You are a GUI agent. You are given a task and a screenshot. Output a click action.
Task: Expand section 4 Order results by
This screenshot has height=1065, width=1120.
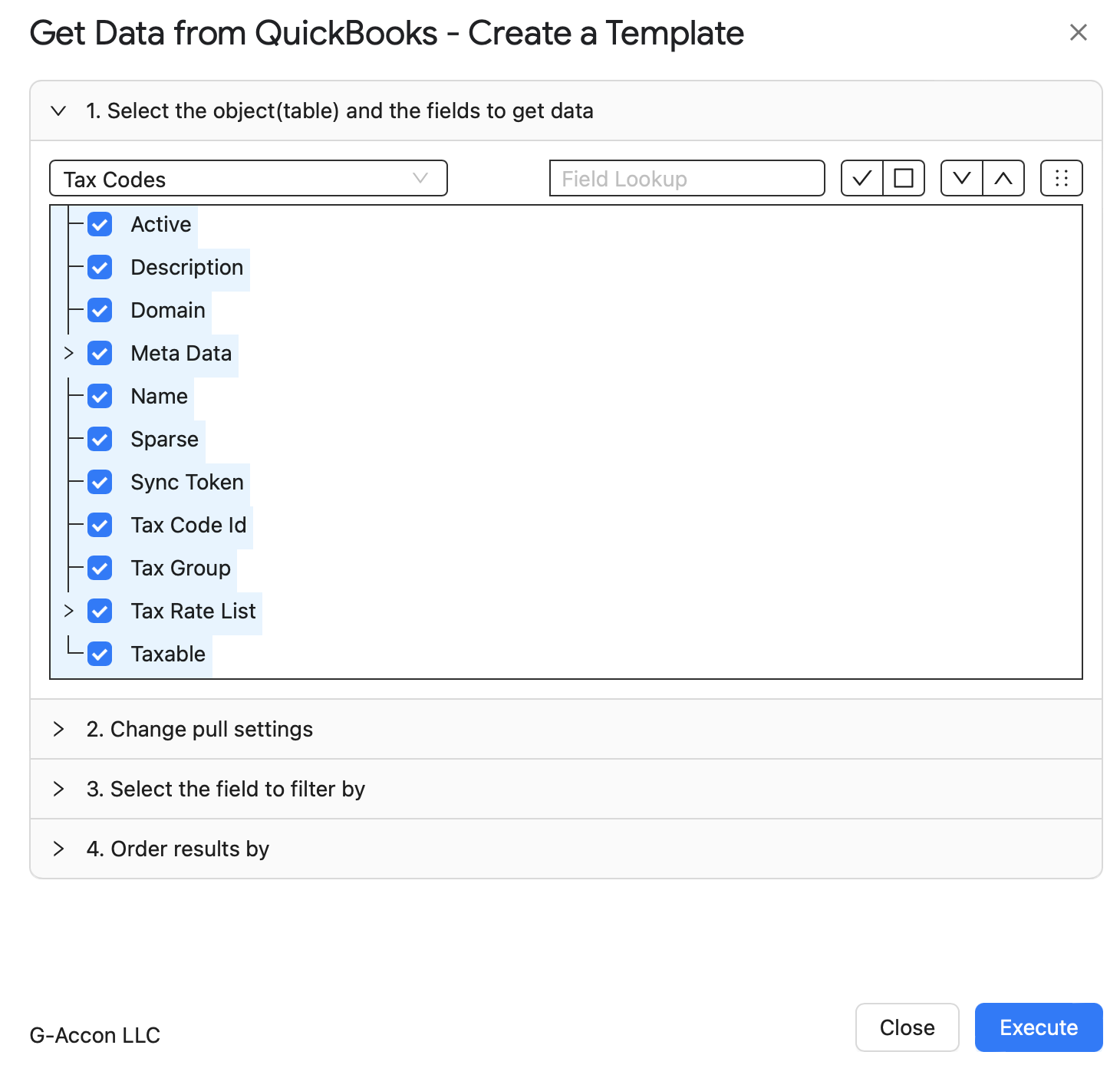[x=566, y=849]
